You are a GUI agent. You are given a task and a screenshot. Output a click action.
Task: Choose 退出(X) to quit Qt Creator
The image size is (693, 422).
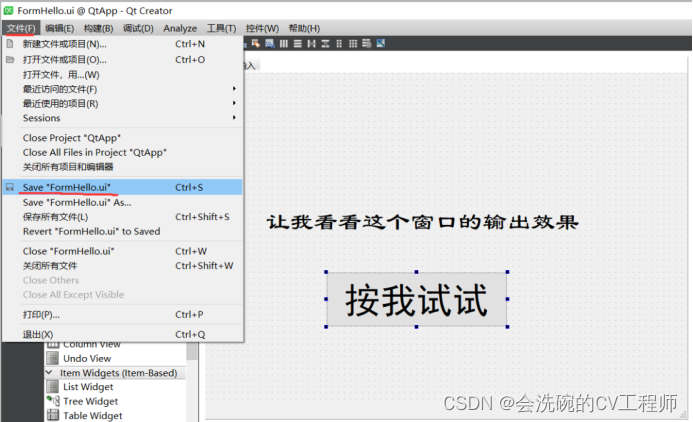(123, 335)
